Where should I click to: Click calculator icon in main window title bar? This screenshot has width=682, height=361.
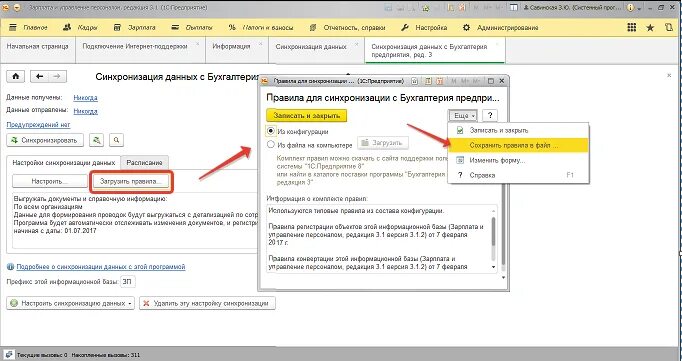pyautogui.click(x=452, y=7)
